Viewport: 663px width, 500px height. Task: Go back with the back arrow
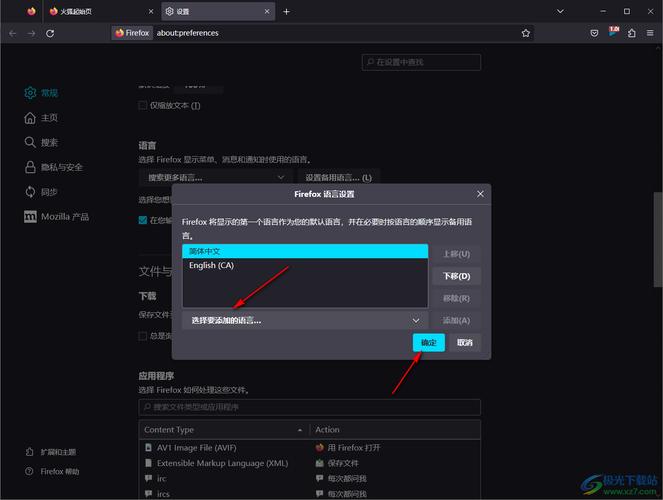point(13,33)
